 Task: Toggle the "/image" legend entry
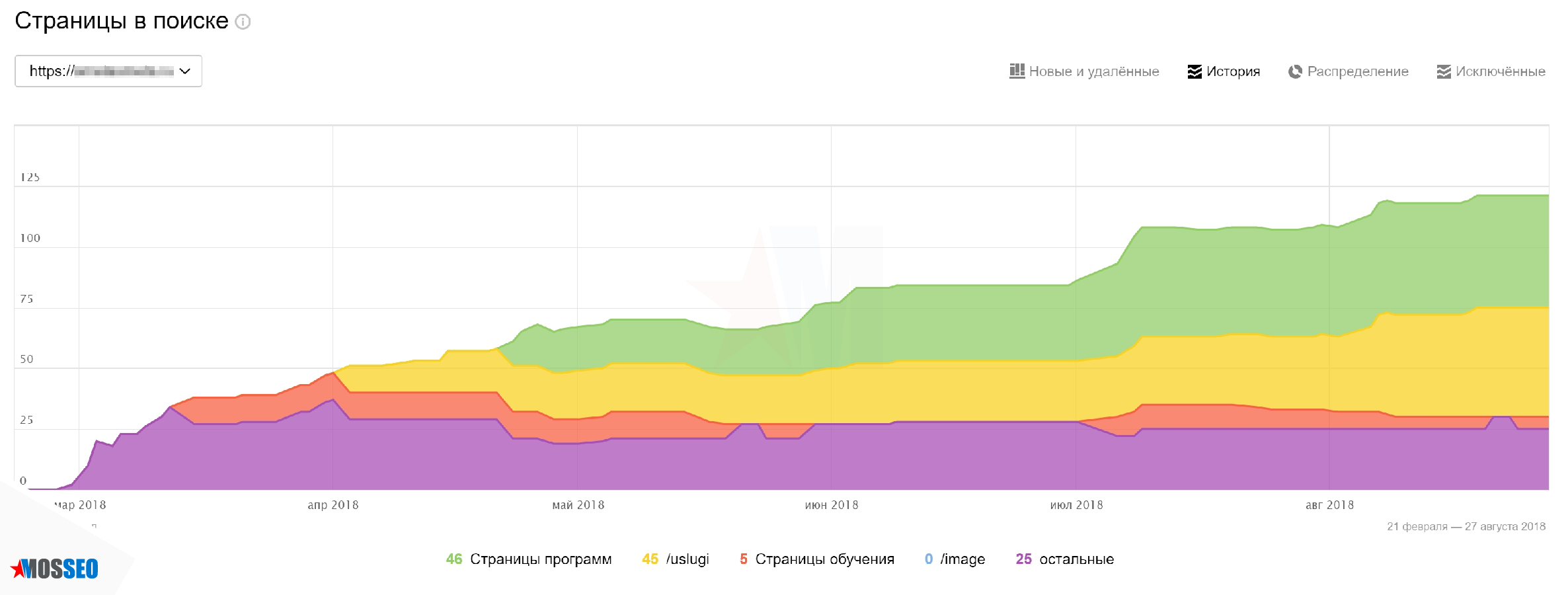click(x=962, y=559)
